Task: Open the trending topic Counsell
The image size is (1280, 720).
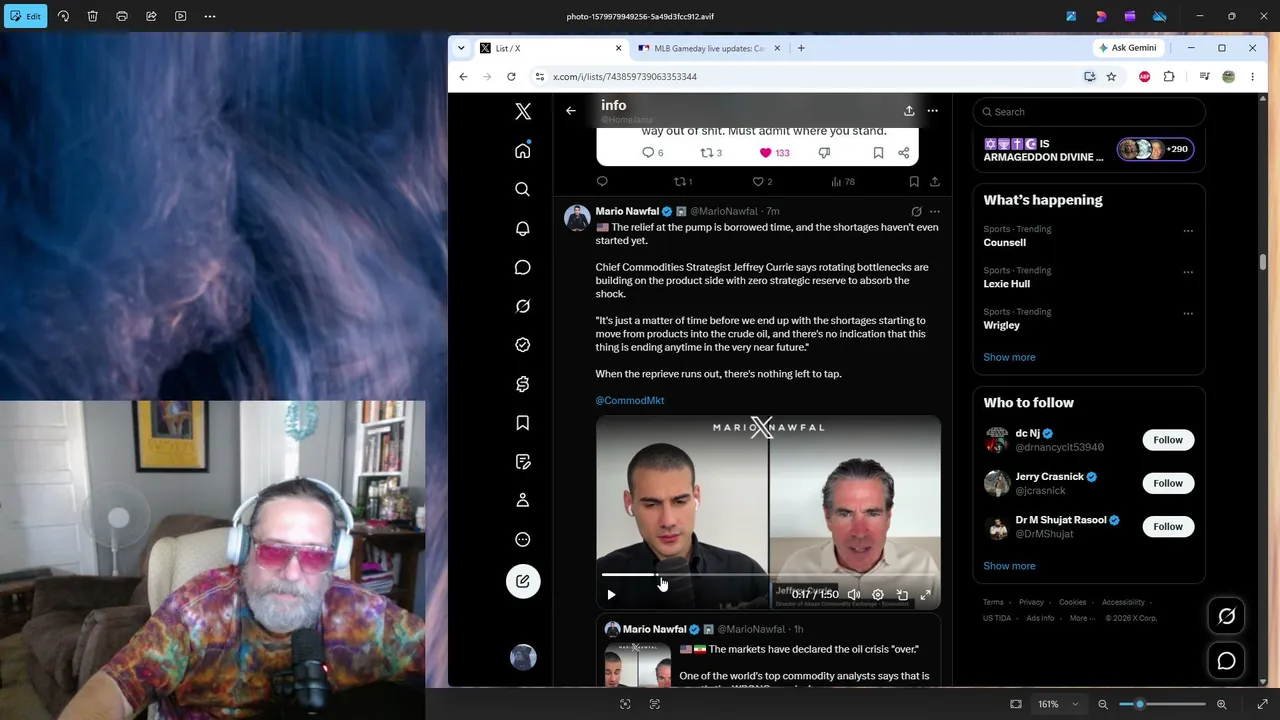Action: pos(1005,243)
